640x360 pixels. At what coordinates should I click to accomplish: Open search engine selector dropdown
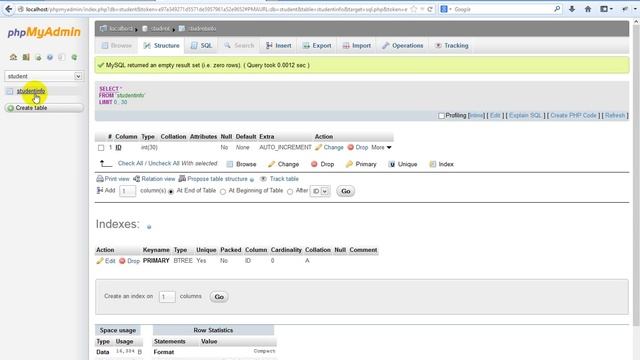click(446, 9)
